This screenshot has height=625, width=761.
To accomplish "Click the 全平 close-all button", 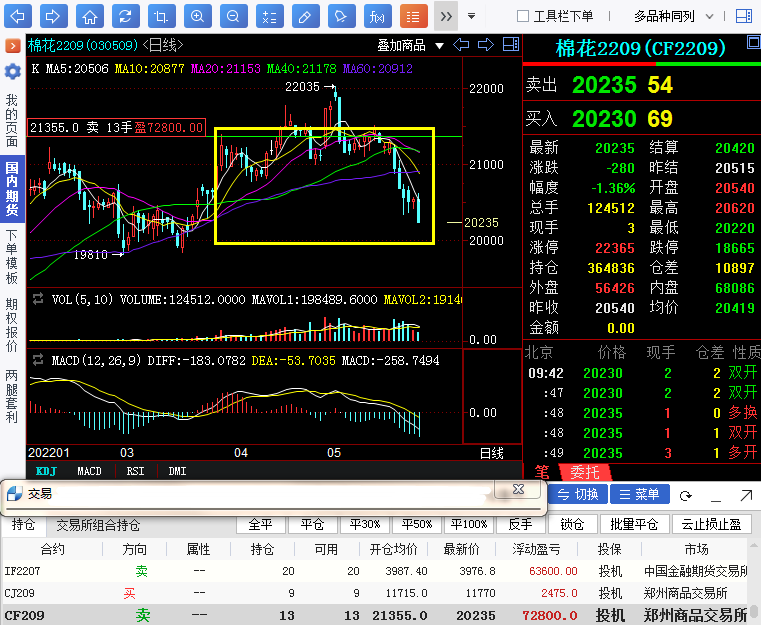I will 260,525.
